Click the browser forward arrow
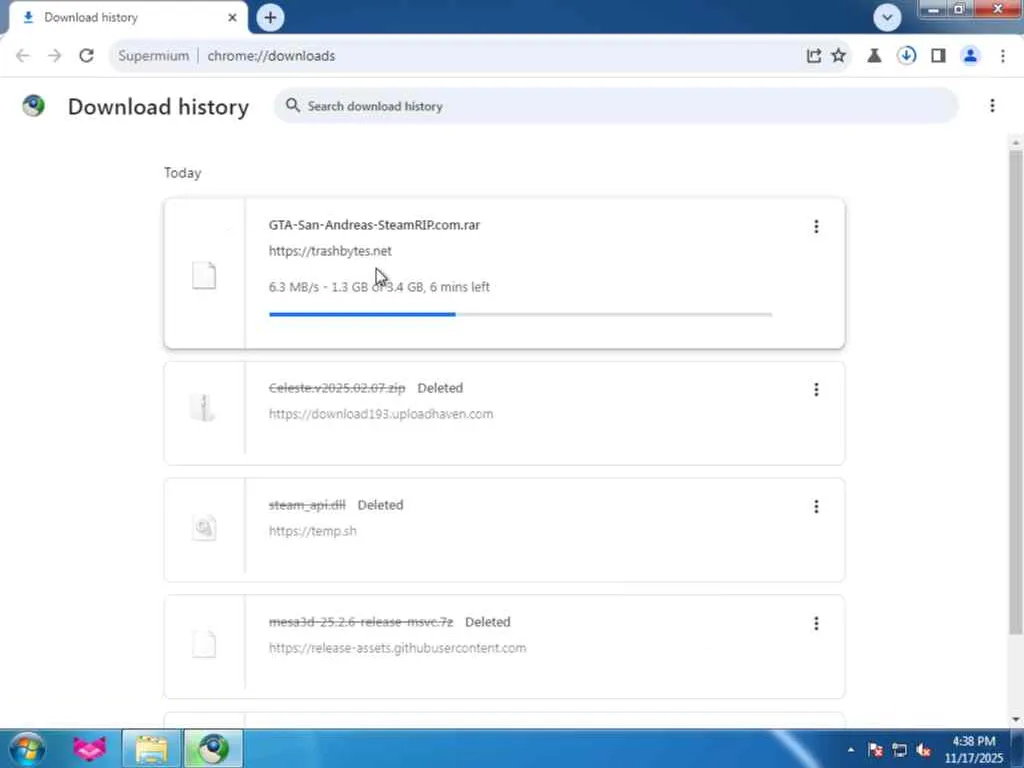 pyautogui.click(x=54, y=56)
